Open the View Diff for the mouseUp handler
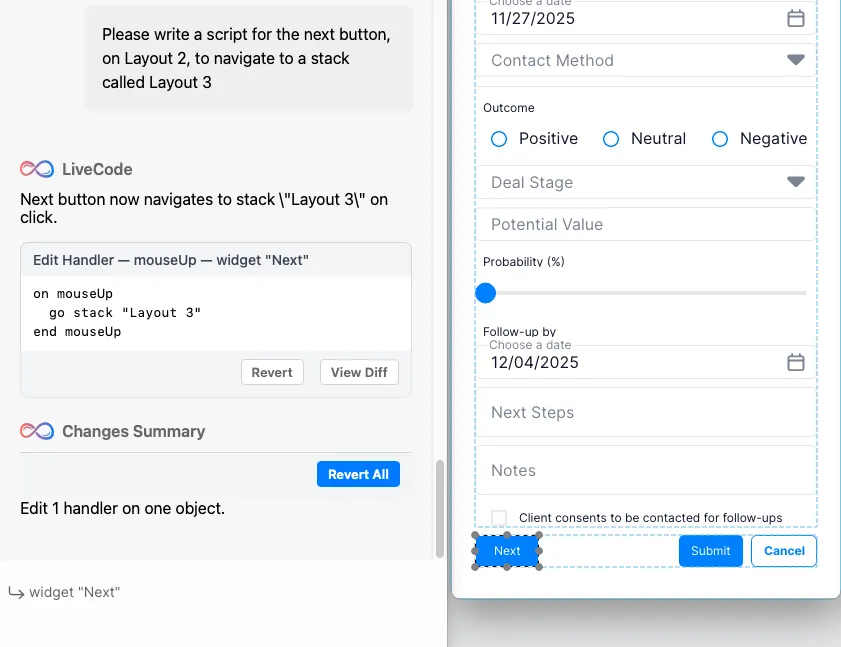The width and height of the screenshot is (841, 647). (358, 371)
